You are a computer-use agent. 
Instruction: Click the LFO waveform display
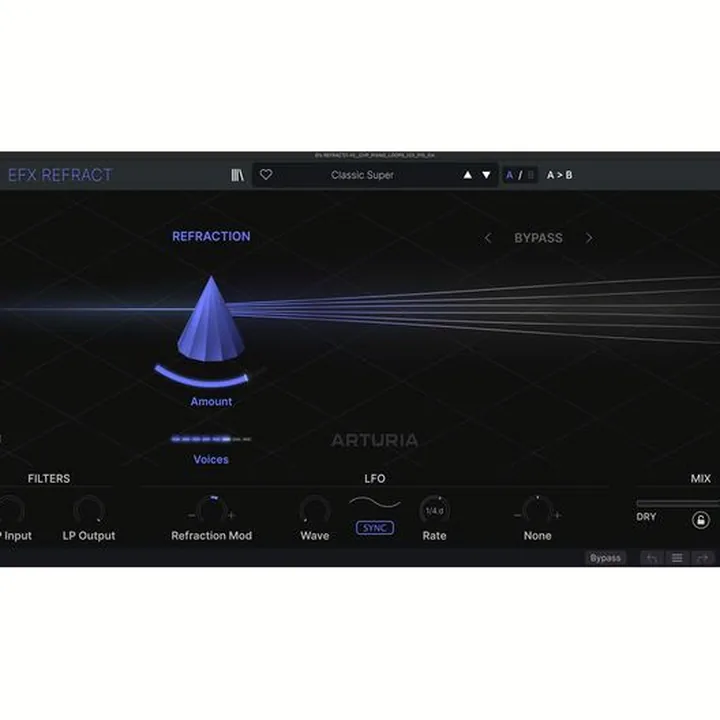[375, 503]
